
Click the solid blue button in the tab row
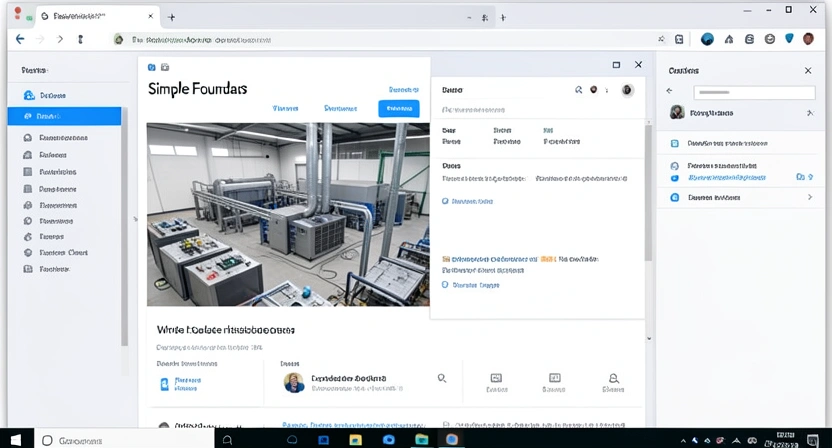(x=399, y=108)
